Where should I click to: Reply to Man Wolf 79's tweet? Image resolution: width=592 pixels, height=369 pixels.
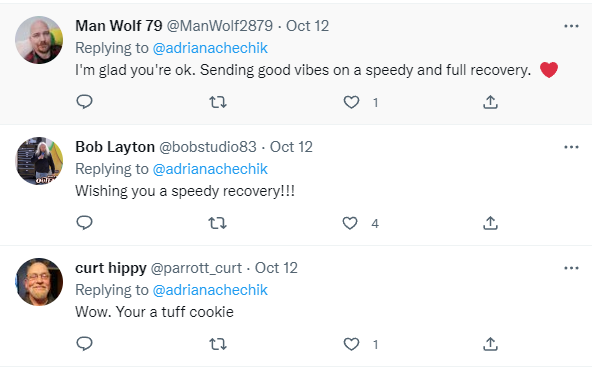(x=84, y=102)
